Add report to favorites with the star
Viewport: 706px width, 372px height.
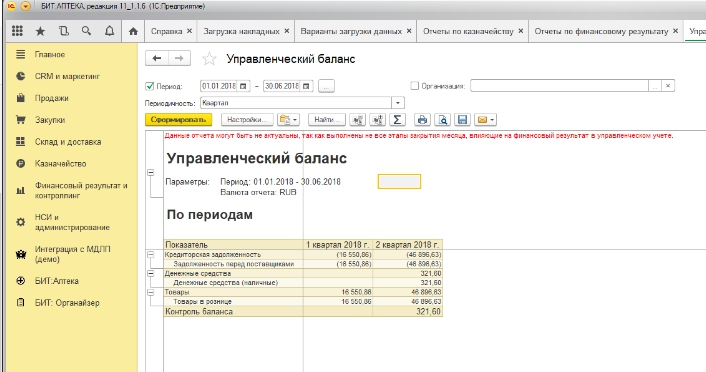pyautogui.click(x=209, y=59)
